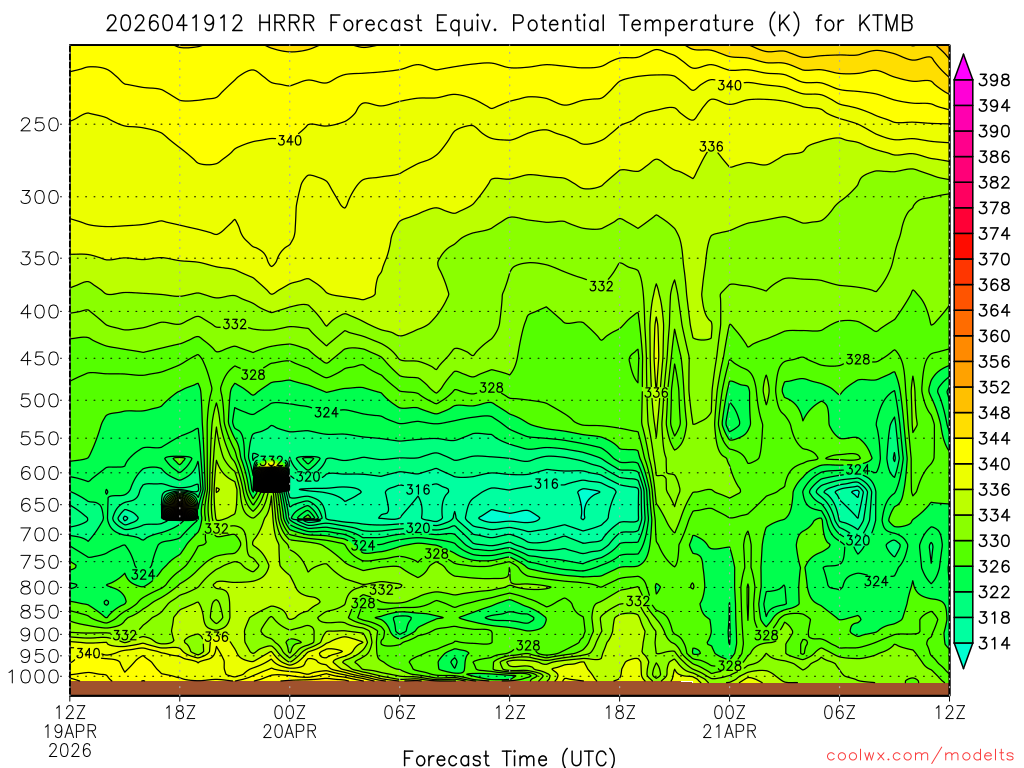Click the 360 color scale value
Screen dimensions: 1024x768
click(994, 336)
